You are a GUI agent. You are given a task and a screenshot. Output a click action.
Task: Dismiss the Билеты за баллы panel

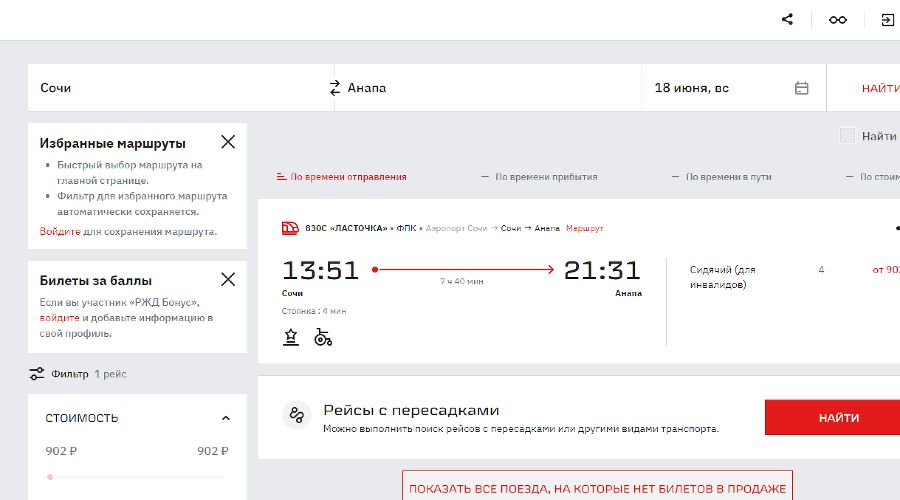pyautogui.click(x=228, y=280)
